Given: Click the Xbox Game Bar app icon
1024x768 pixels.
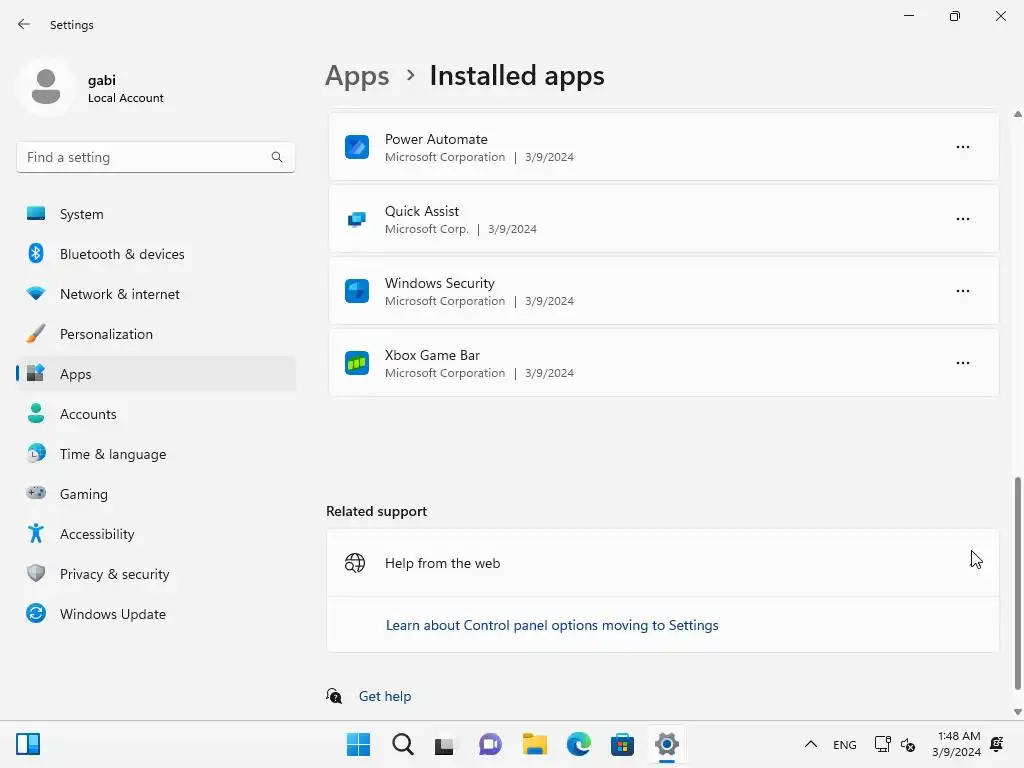Looking at the screenshot, I should (357, 363).
